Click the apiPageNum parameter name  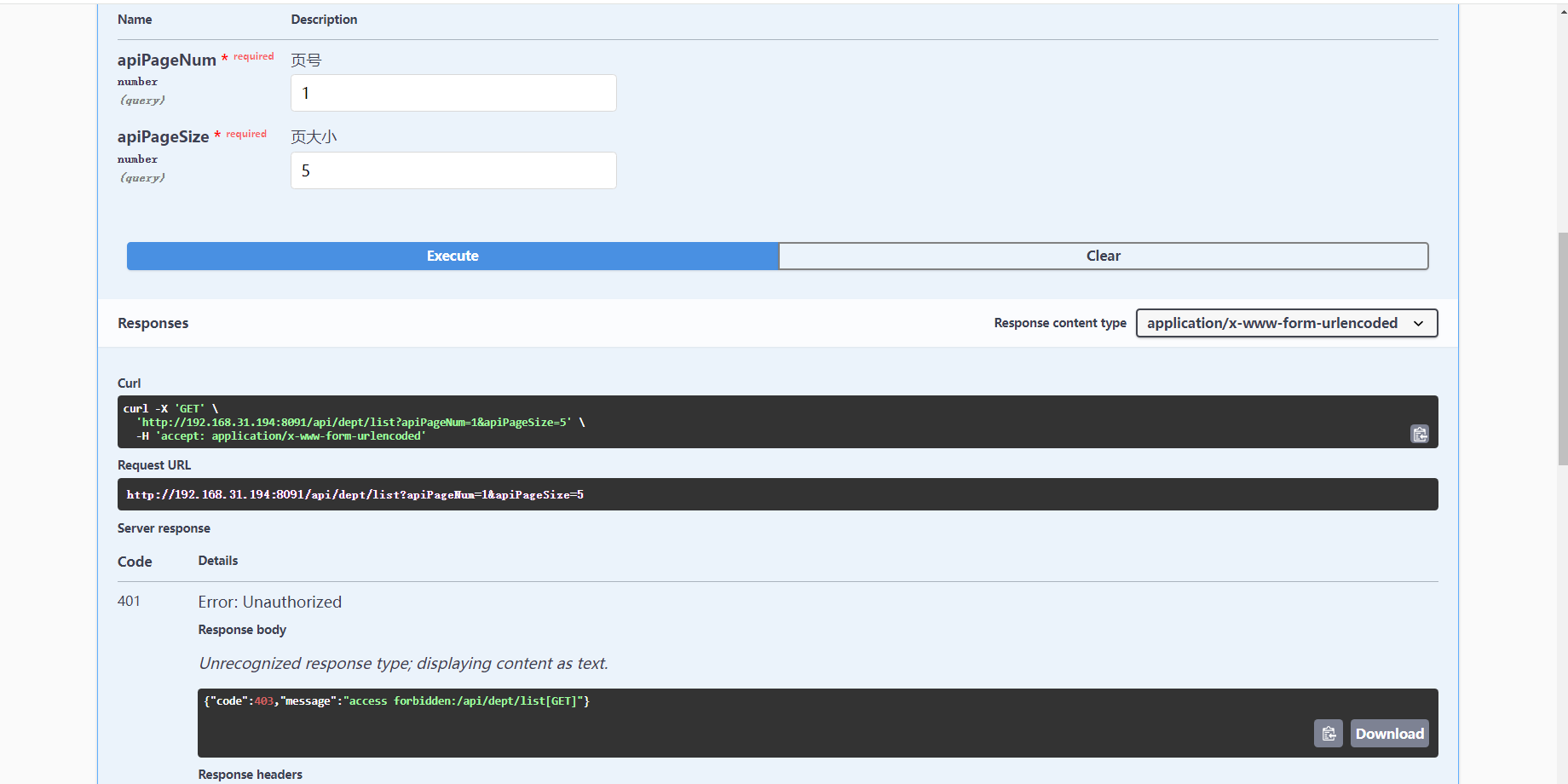point(167,60)
